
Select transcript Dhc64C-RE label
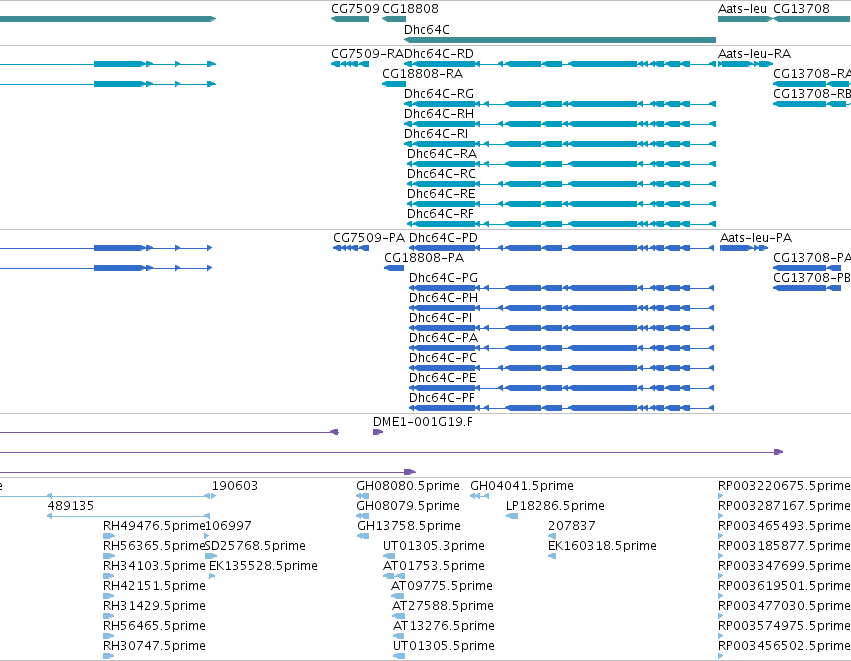pyautogui.click(x=441, y=194)
